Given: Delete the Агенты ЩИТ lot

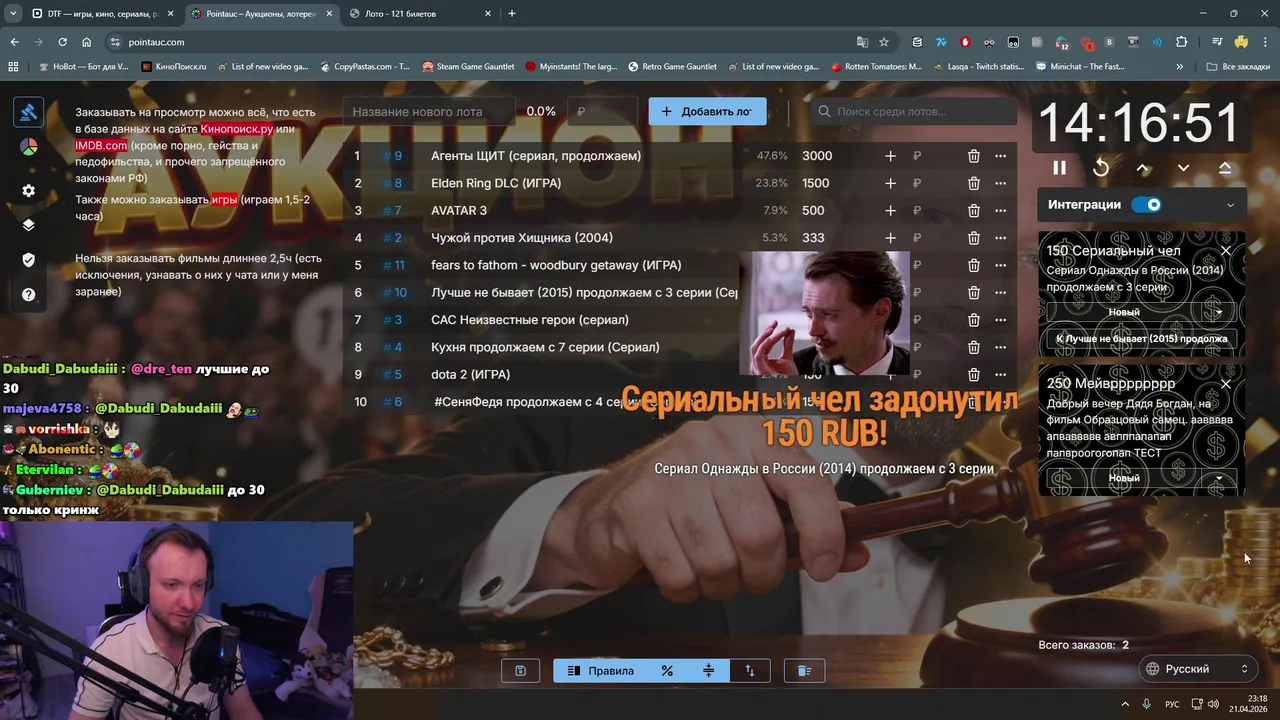Looking at the screenshot, I should point(973,156).
